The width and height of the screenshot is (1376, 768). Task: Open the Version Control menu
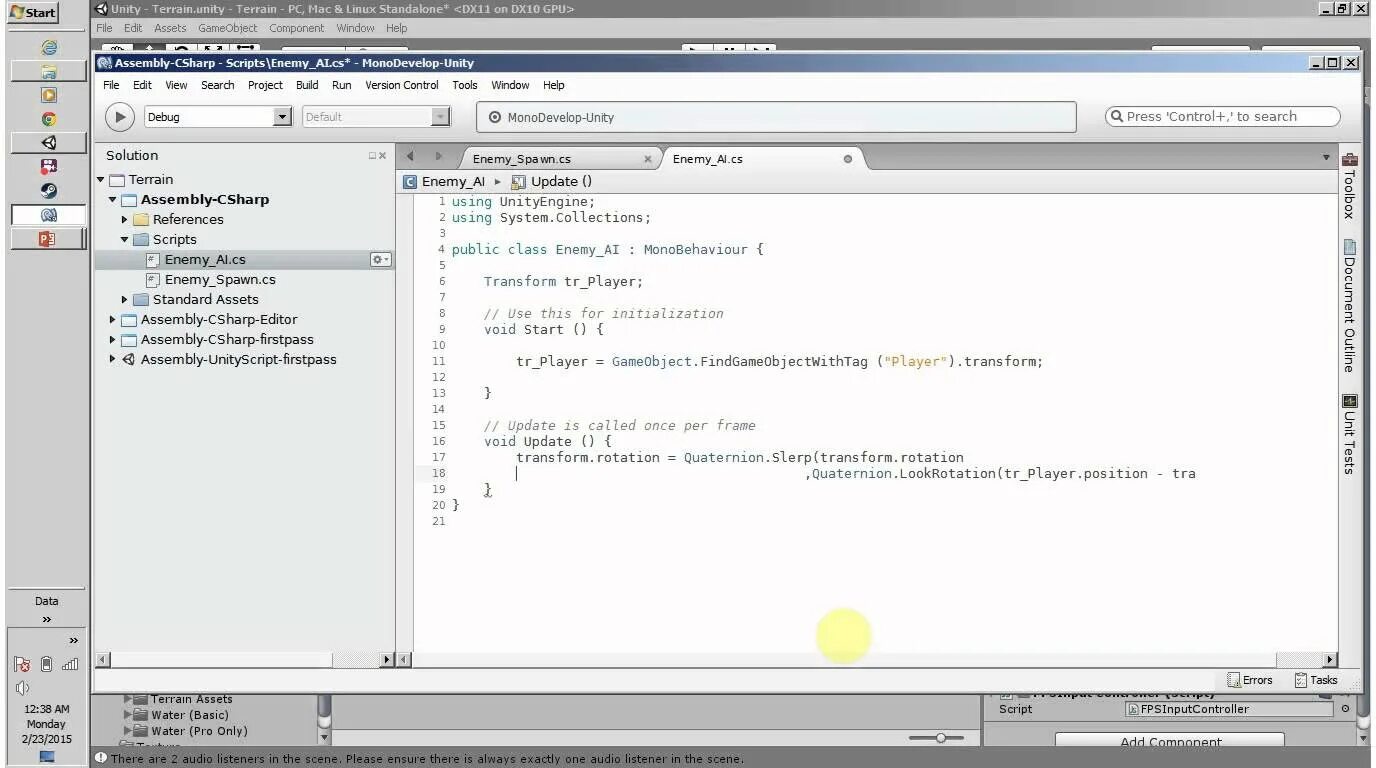click(402, 85)
